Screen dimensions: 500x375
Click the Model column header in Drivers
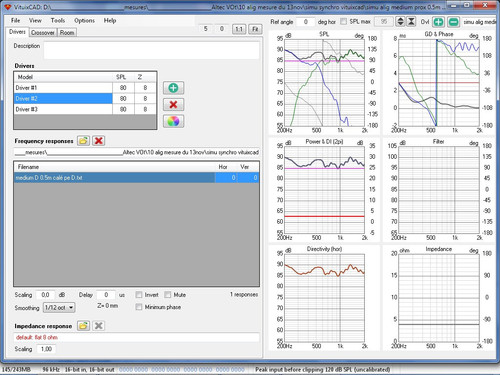(x=63, y=77)
